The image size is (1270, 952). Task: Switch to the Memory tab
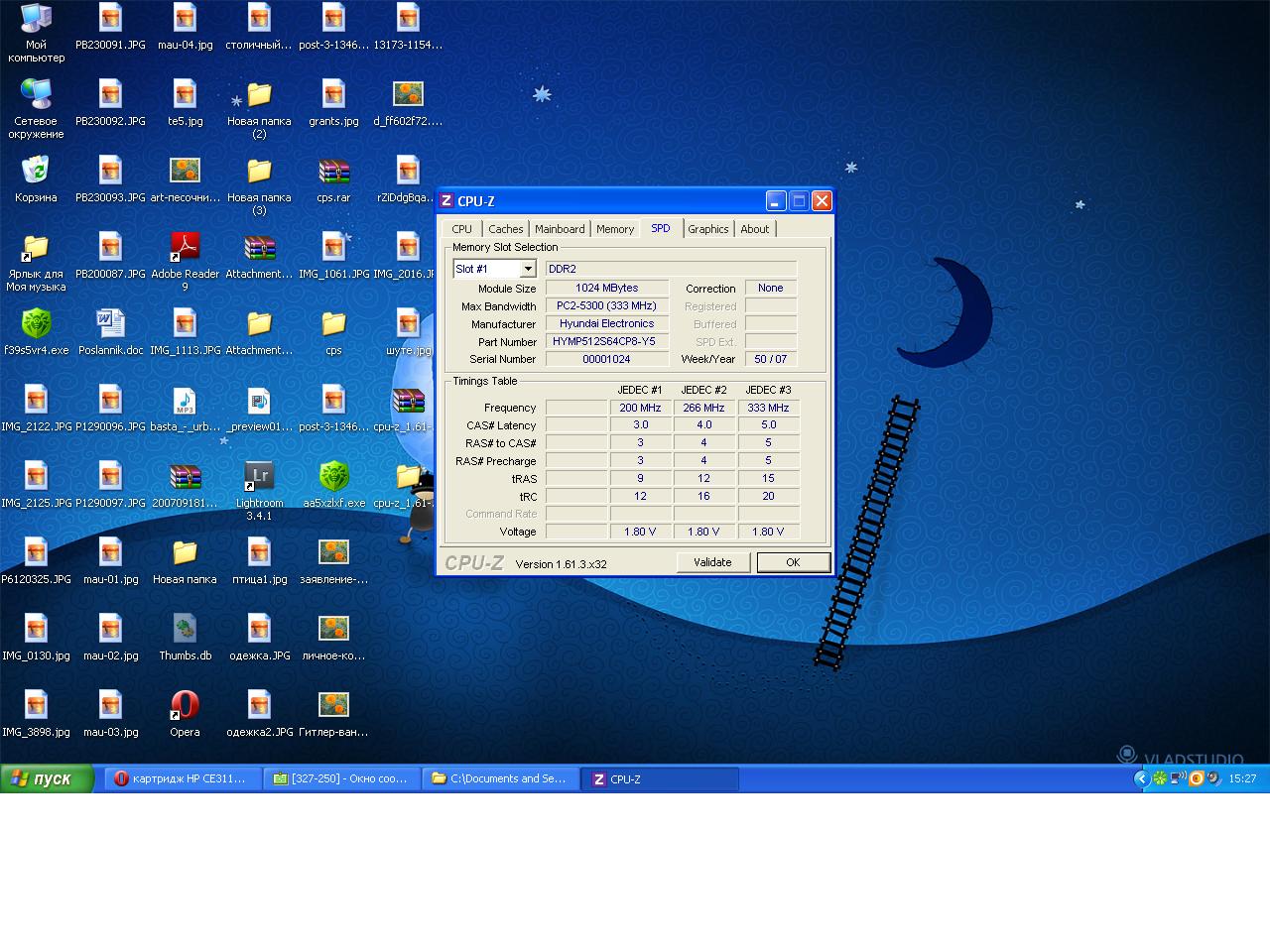coord(615,229)
